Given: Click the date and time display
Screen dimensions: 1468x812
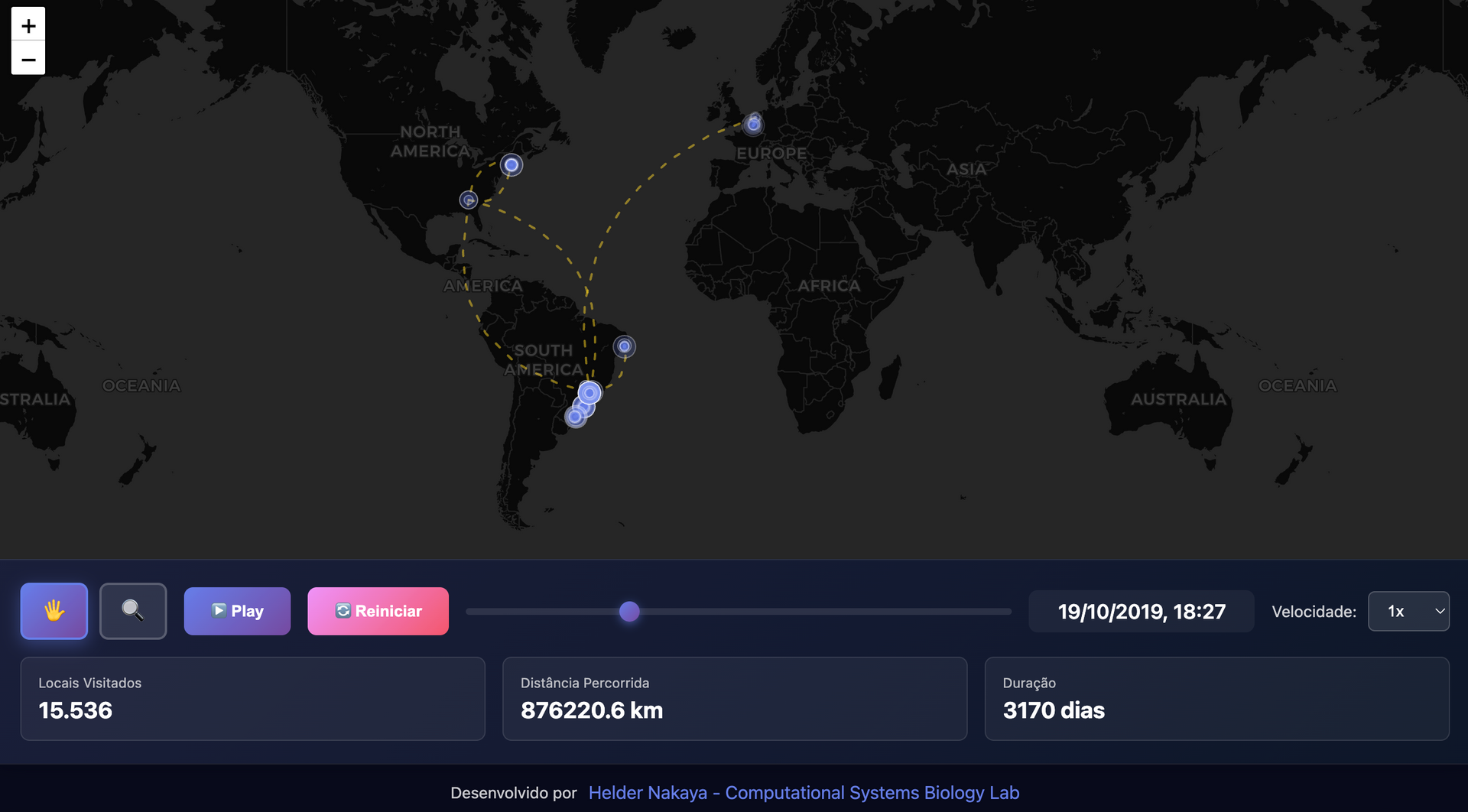Looking at the screenshot, I should (x=1141, y=612).
